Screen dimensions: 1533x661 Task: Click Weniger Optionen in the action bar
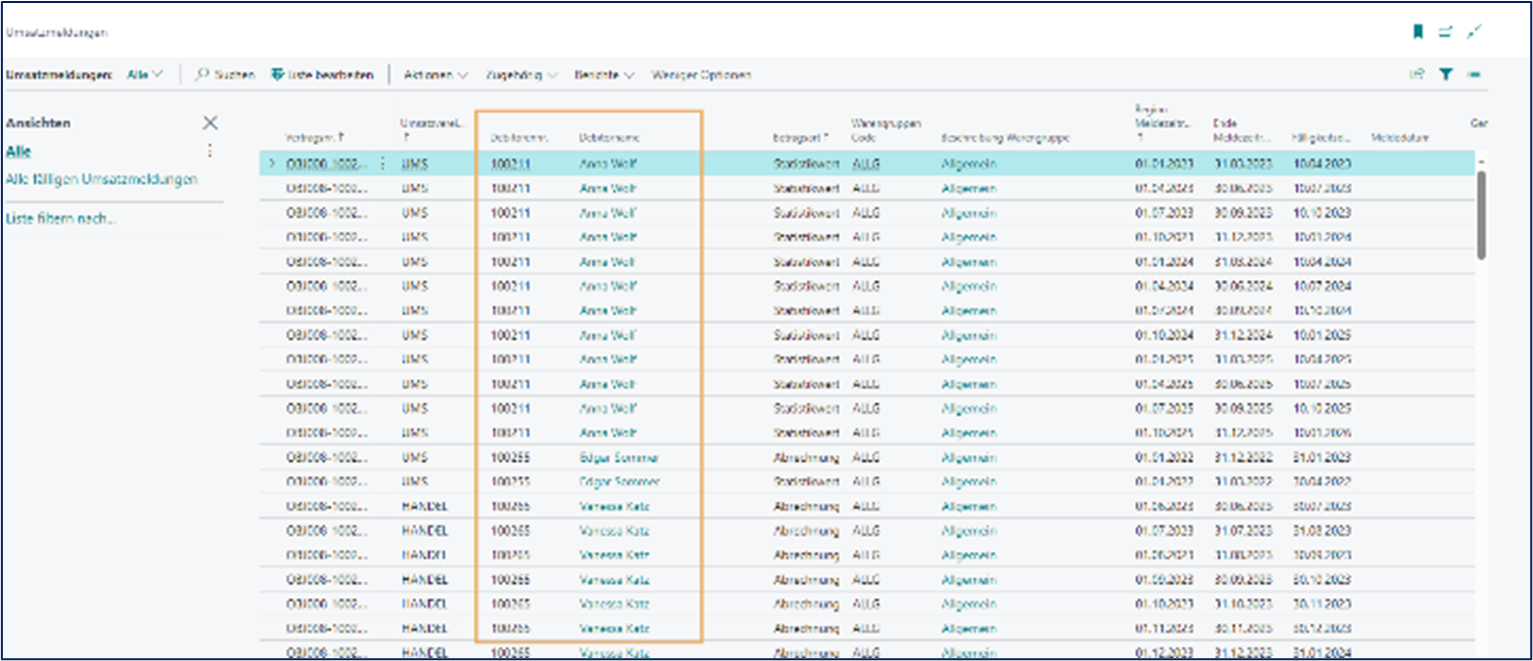(701, 75)
